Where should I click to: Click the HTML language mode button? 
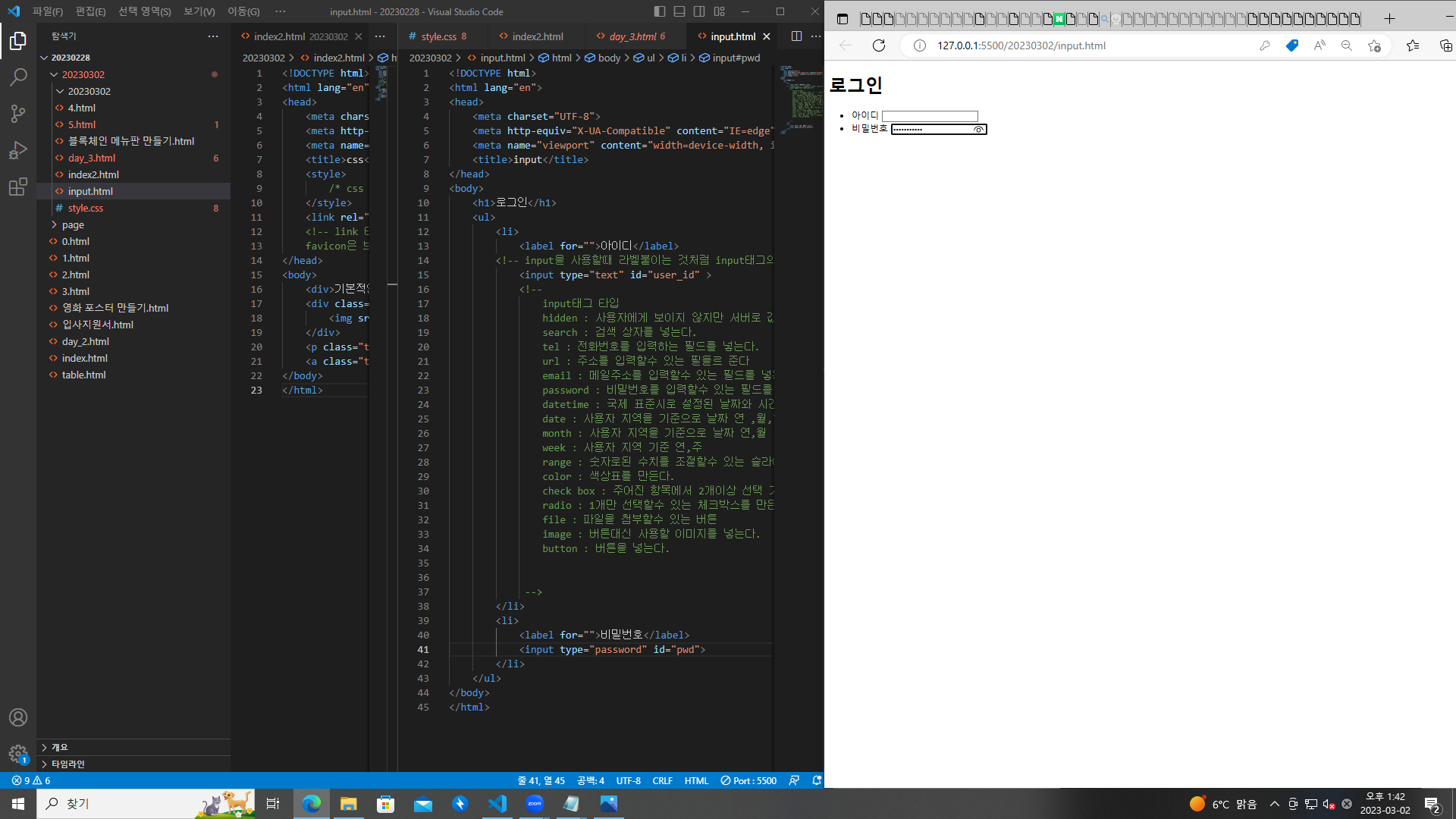coord(695,780)
